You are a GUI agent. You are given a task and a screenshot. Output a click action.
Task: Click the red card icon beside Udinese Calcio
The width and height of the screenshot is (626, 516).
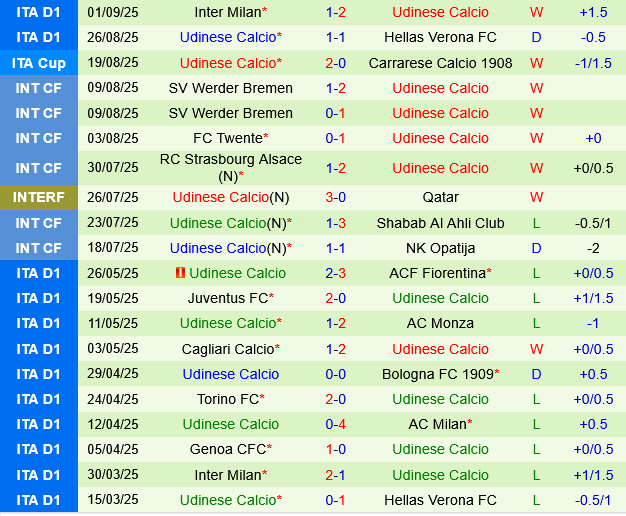[181, 273]
